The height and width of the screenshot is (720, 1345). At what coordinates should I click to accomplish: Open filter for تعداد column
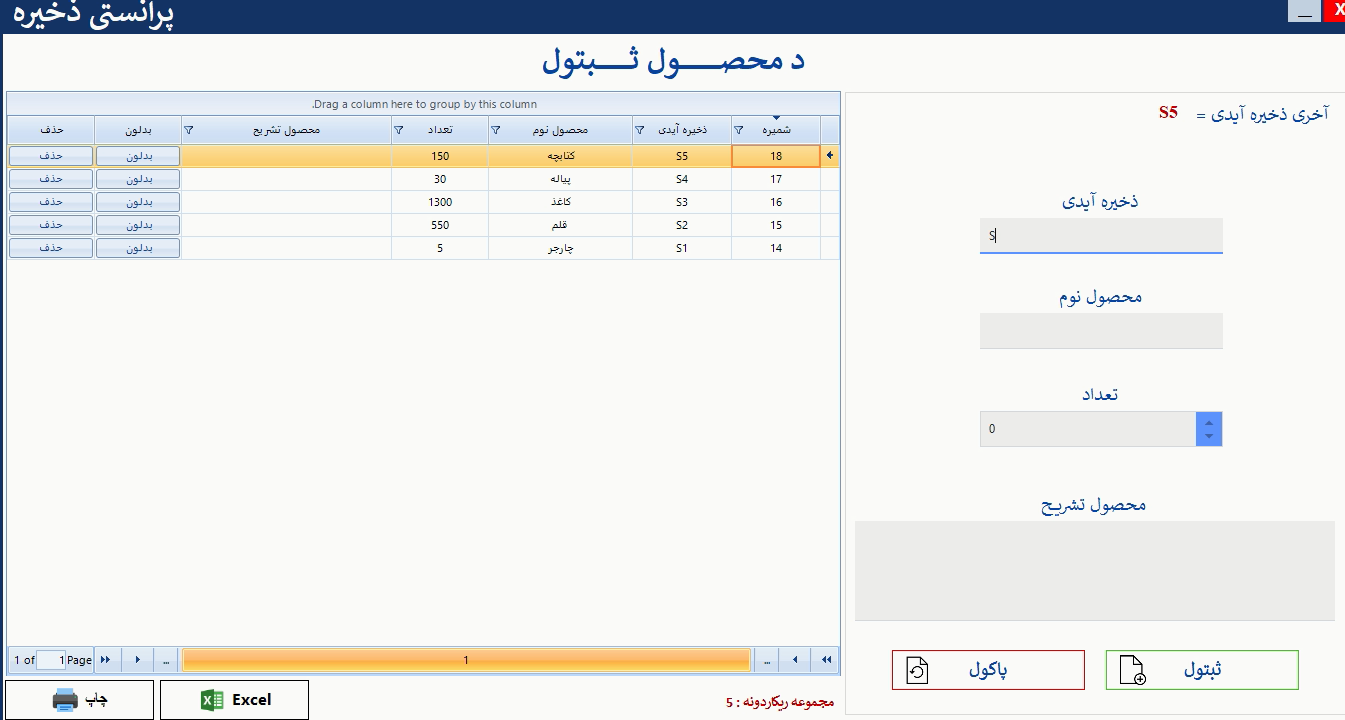coord(399,130)
